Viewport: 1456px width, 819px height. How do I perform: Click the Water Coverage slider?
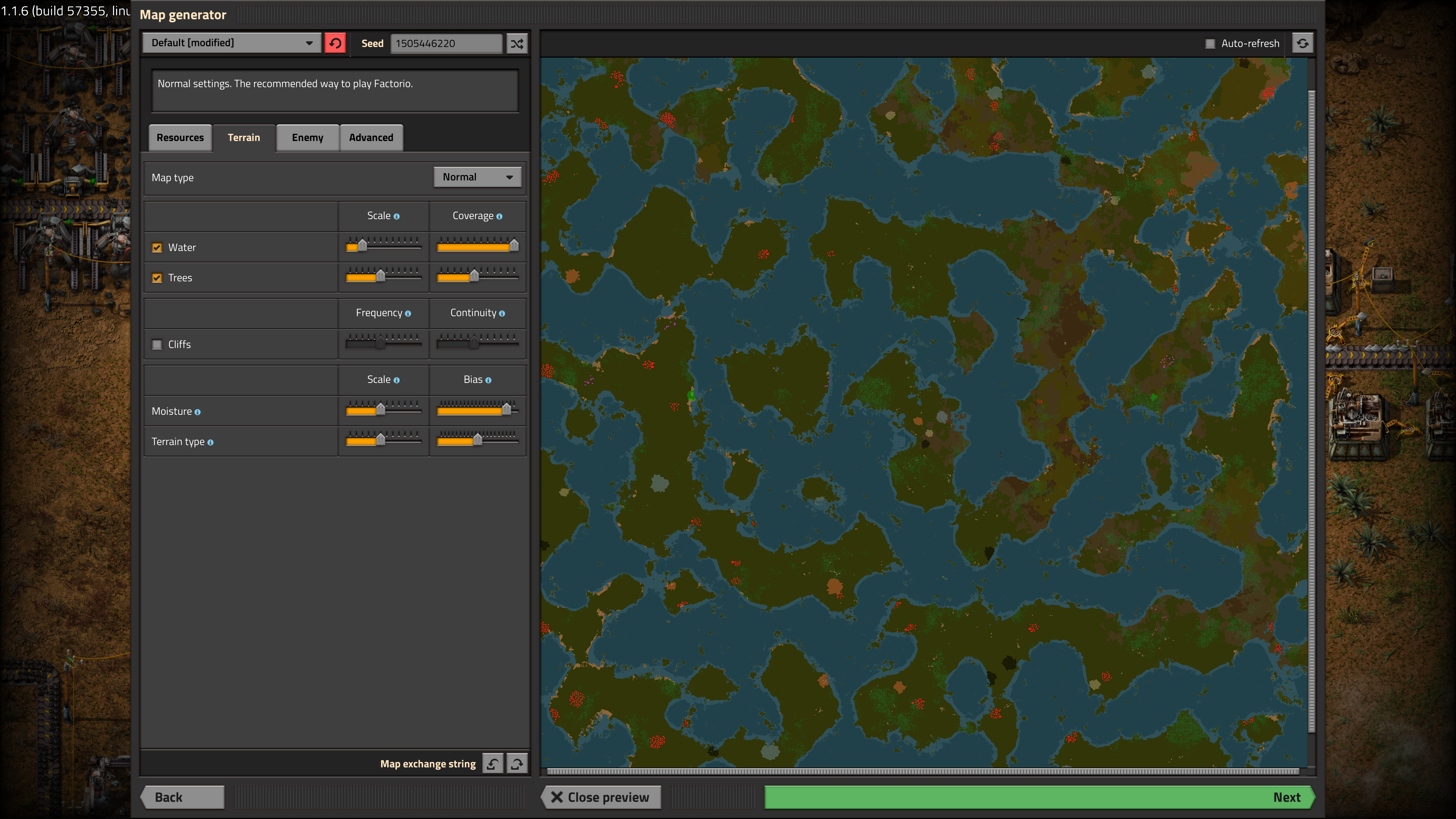[x=478, y=245]
